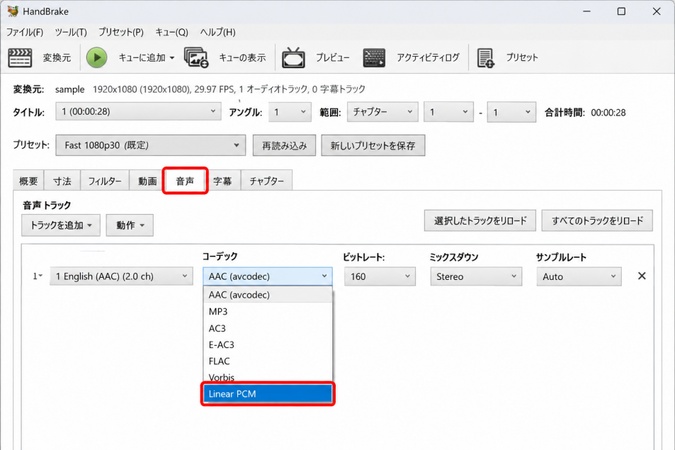This screenshot has height=450, width=675.
Task: Open the ミックスダウン Stereo dropdown
Action: [476, 276]
